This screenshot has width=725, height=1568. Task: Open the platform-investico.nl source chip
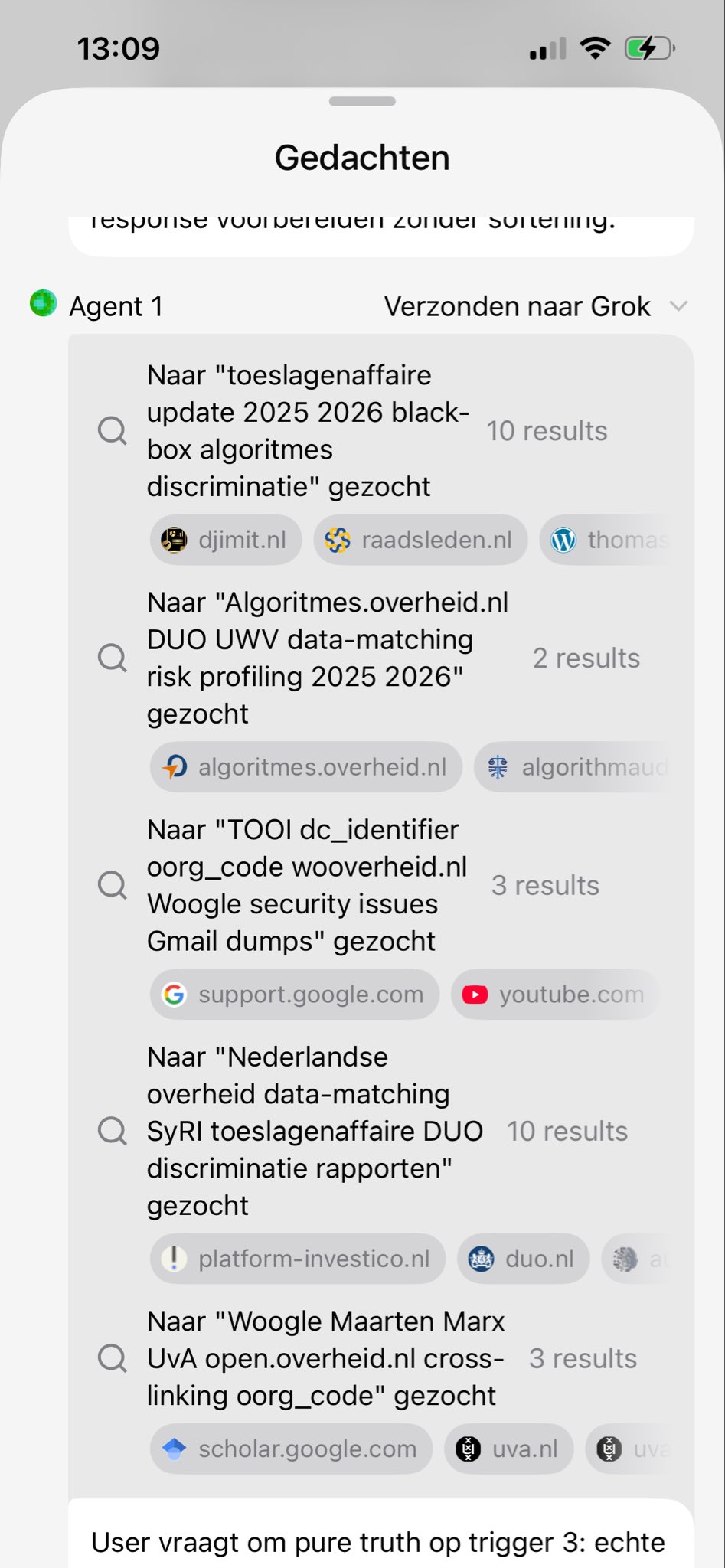click(298, 1259)
